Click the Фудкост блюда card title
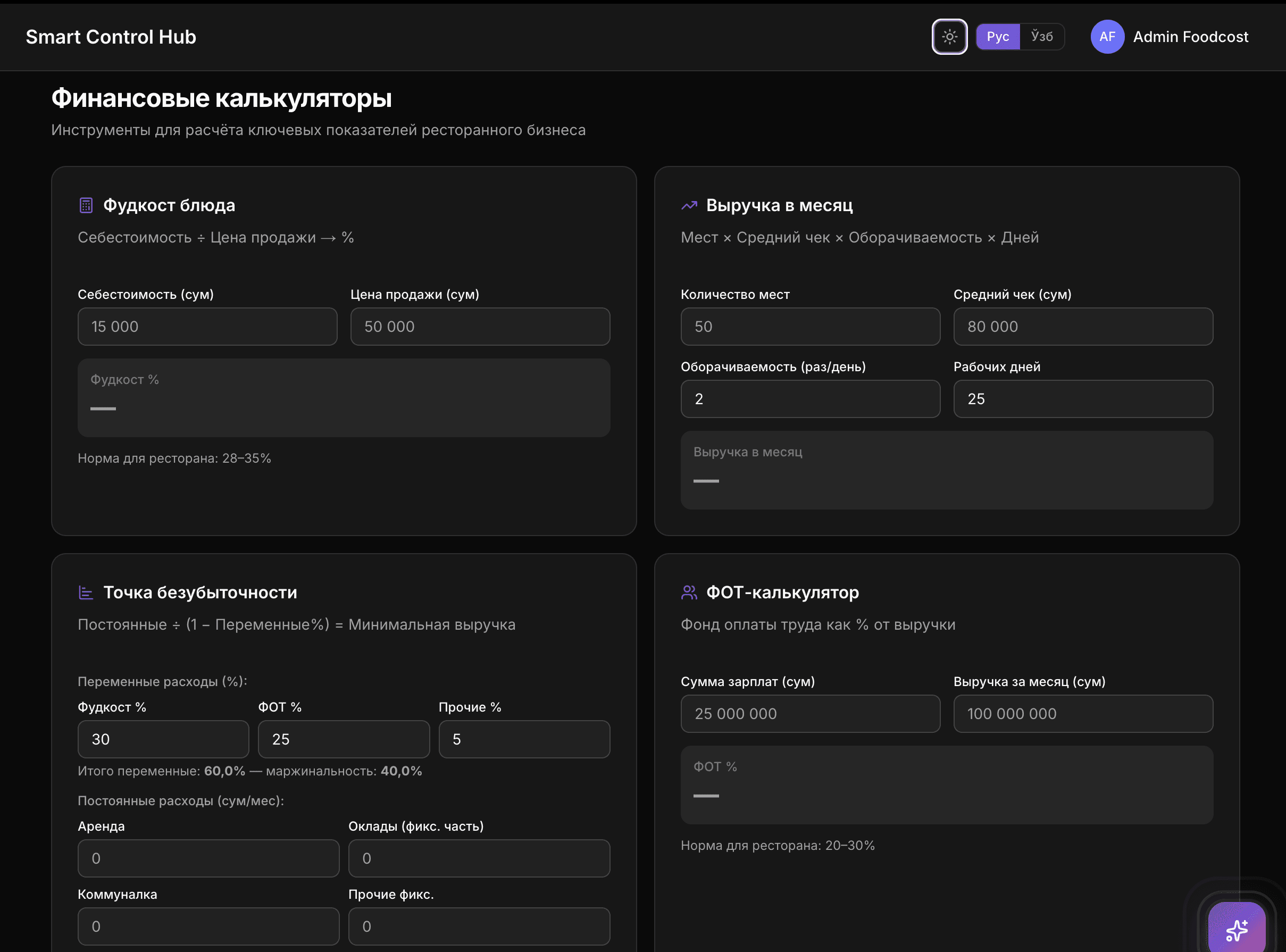Screen dimensions: 1286x952 (x=169, y=205)
